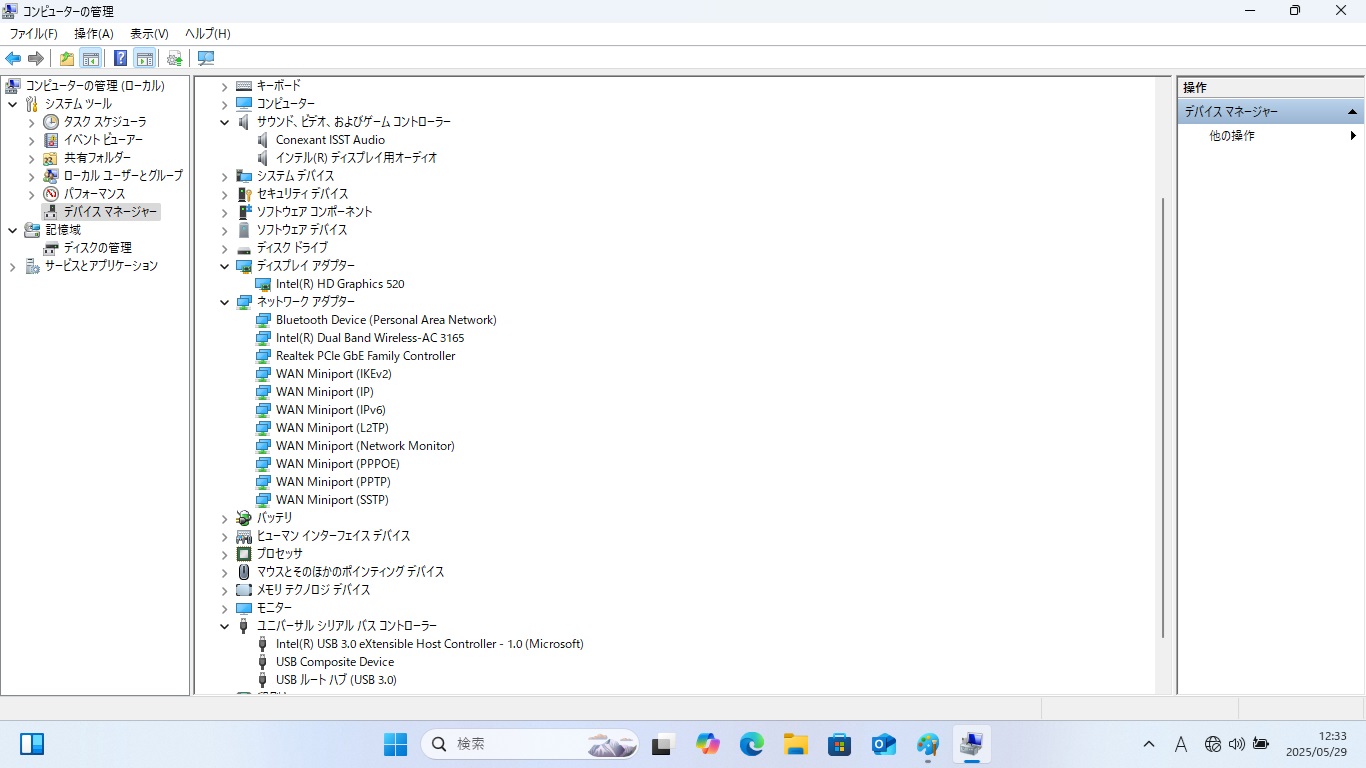
Task: Click the taskbar 検索 search box
Action: (532, 744)
